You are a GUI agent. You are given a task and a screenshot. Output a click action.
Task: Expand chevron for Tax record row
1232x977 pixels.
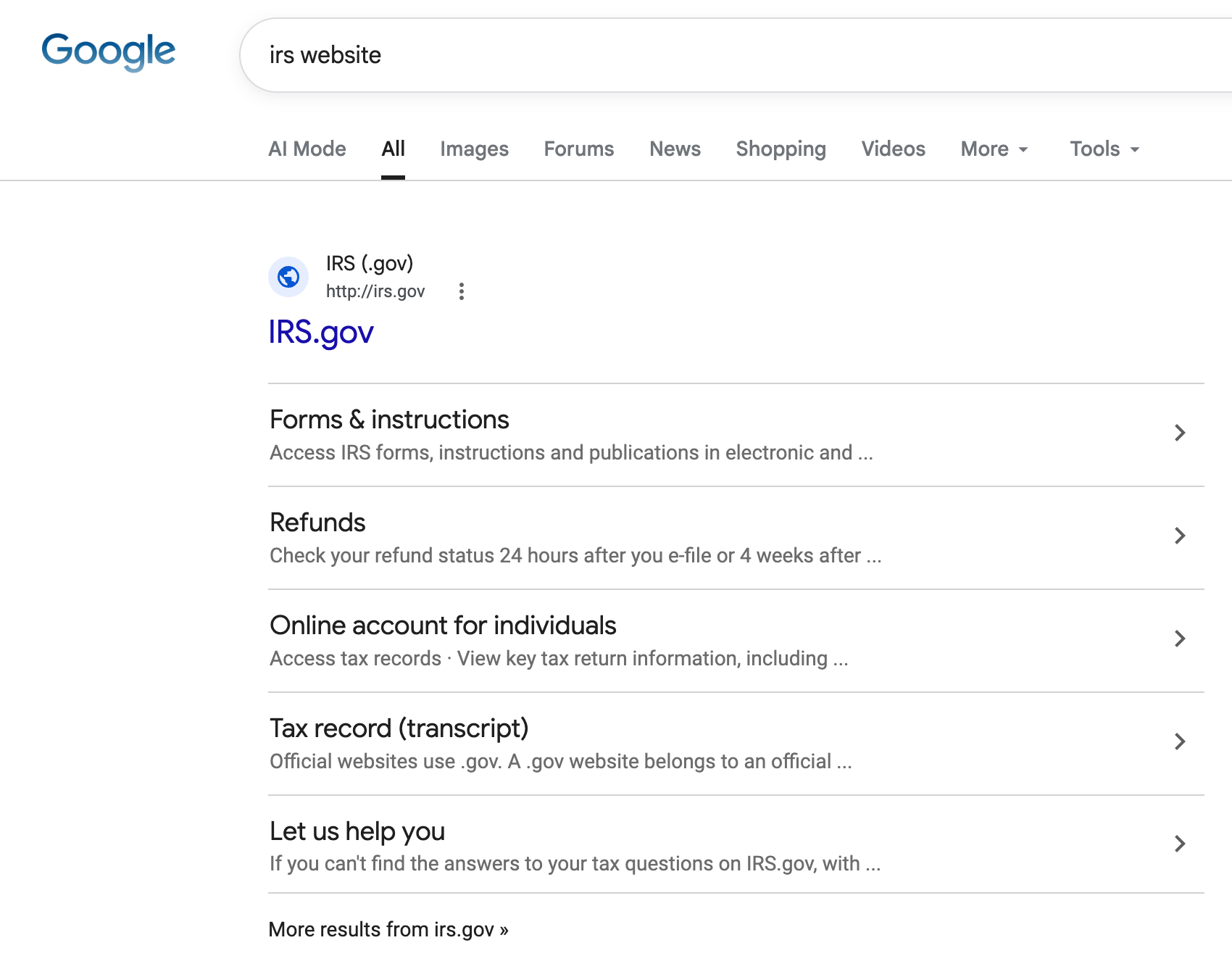click(x=1180, y=741)
